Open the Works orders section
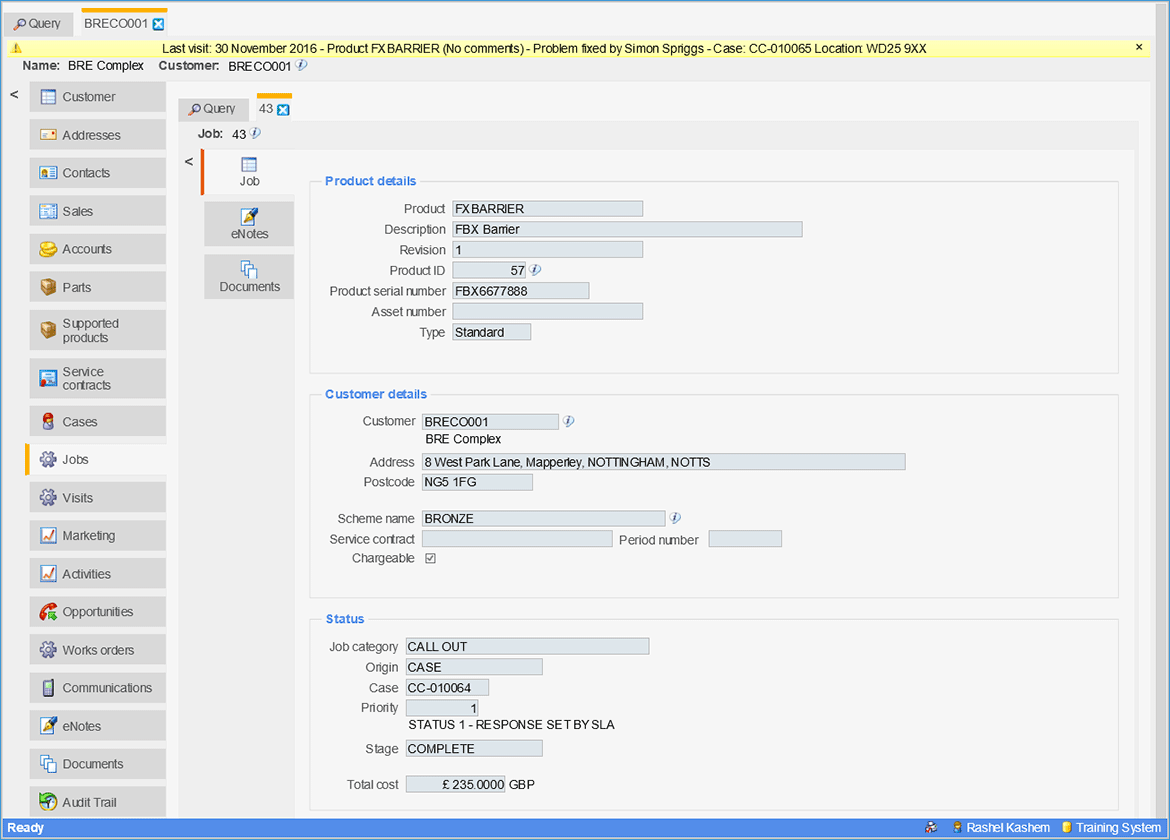Viewport: 1170px width, 840px height. [98, 650]
